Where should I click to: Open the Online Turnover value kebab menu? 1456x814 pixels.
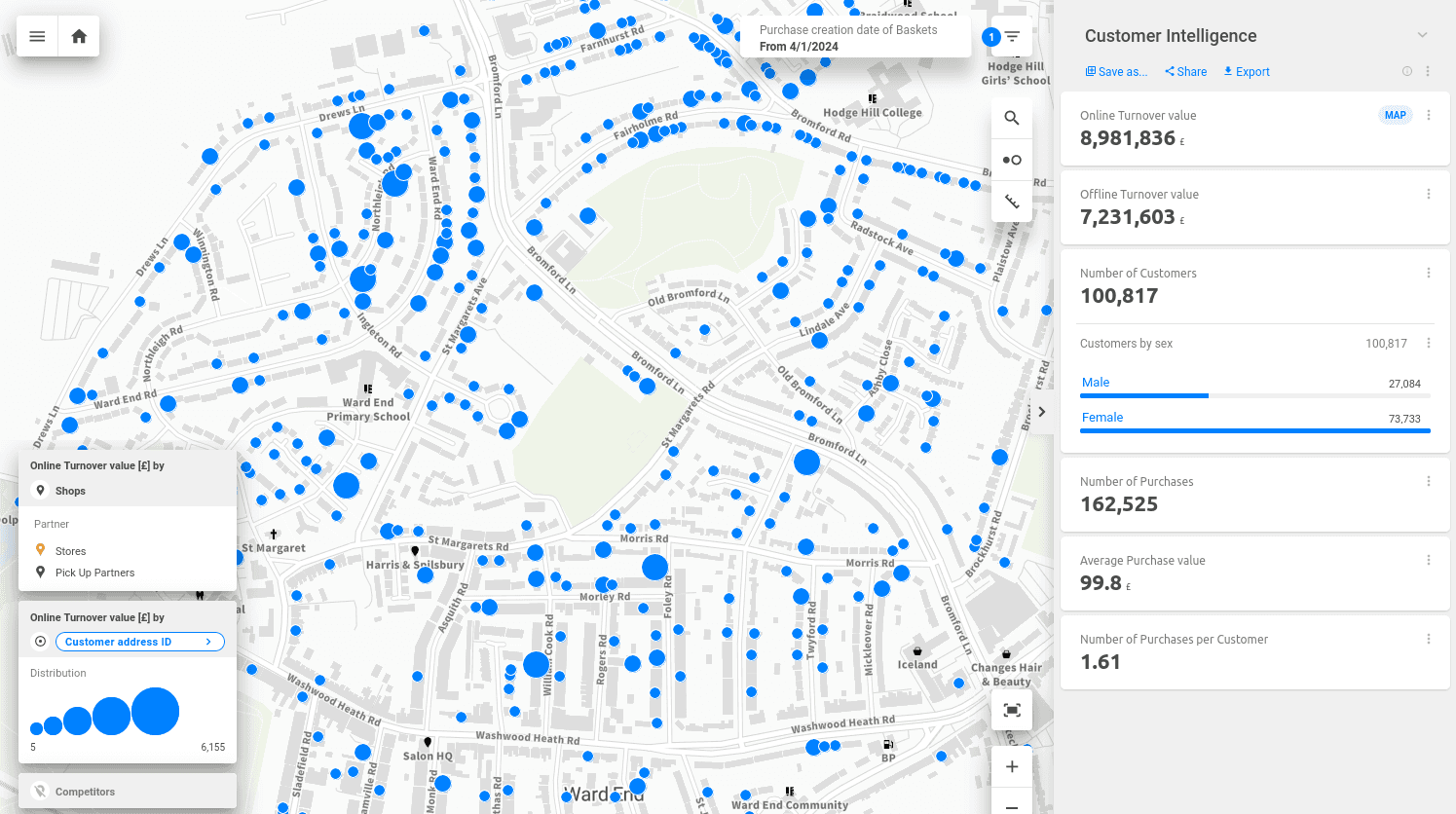(1429, 115)
